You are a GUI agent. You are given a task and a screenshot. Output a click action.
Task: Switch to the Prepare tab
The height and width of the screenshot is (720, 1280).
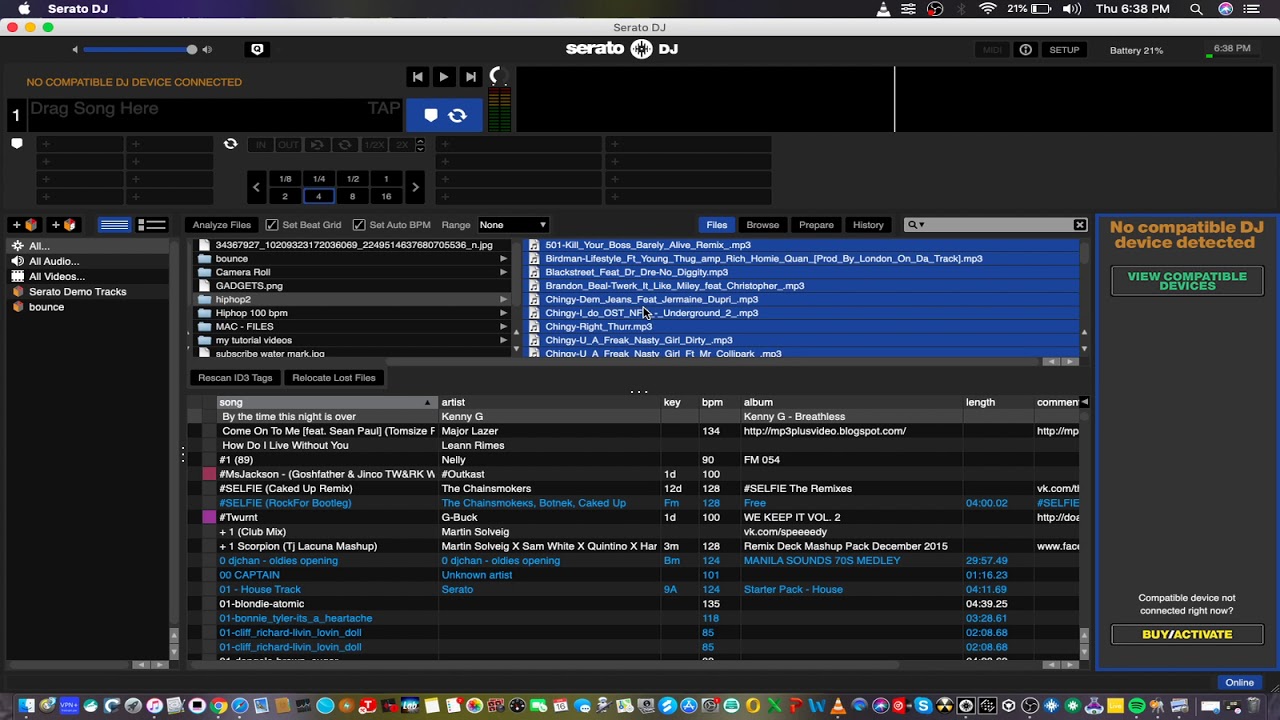coord(816,225)
